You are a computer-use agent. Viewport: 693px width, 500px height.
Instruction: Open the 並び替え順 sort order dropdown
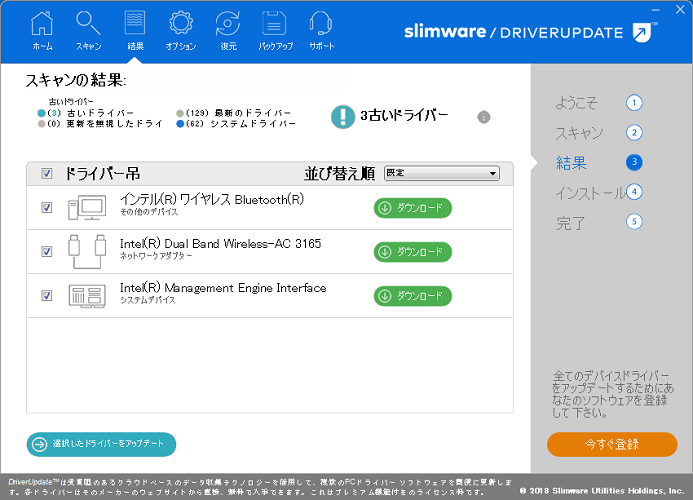[x=442, y=173]
